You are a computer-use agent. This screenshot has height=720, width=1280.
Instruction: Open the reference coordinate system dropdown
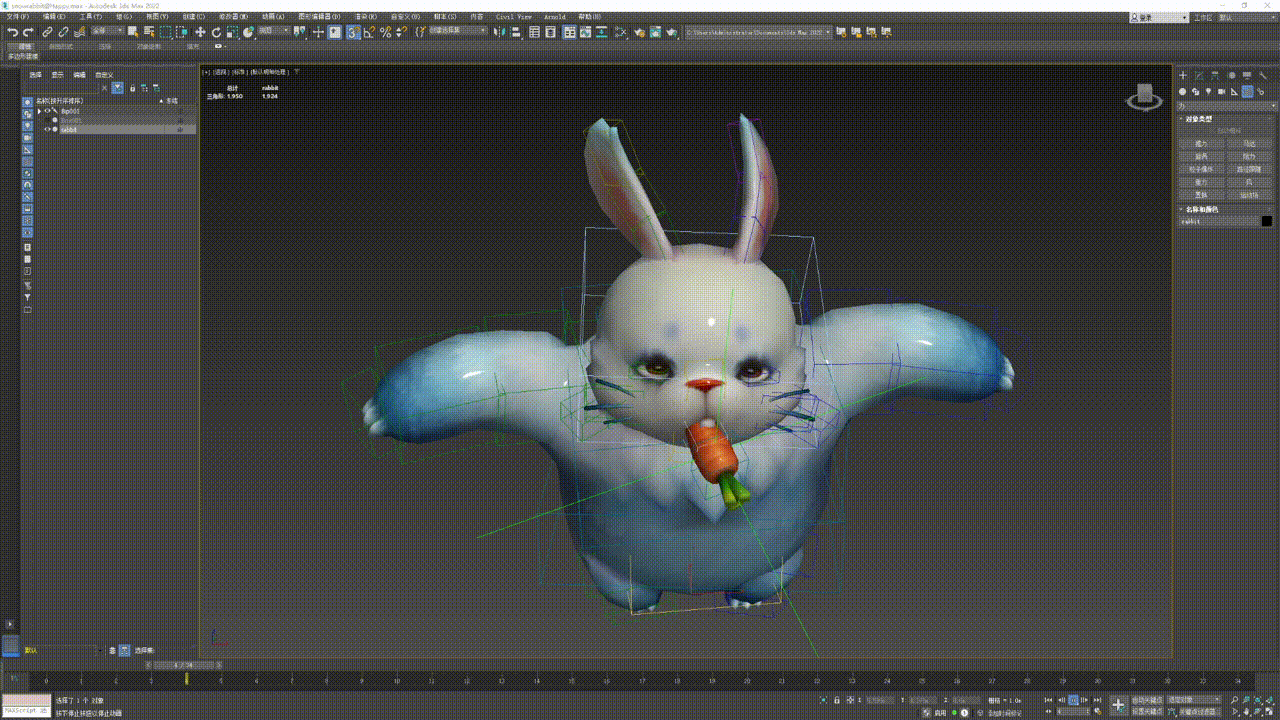[x=273, y=32]
